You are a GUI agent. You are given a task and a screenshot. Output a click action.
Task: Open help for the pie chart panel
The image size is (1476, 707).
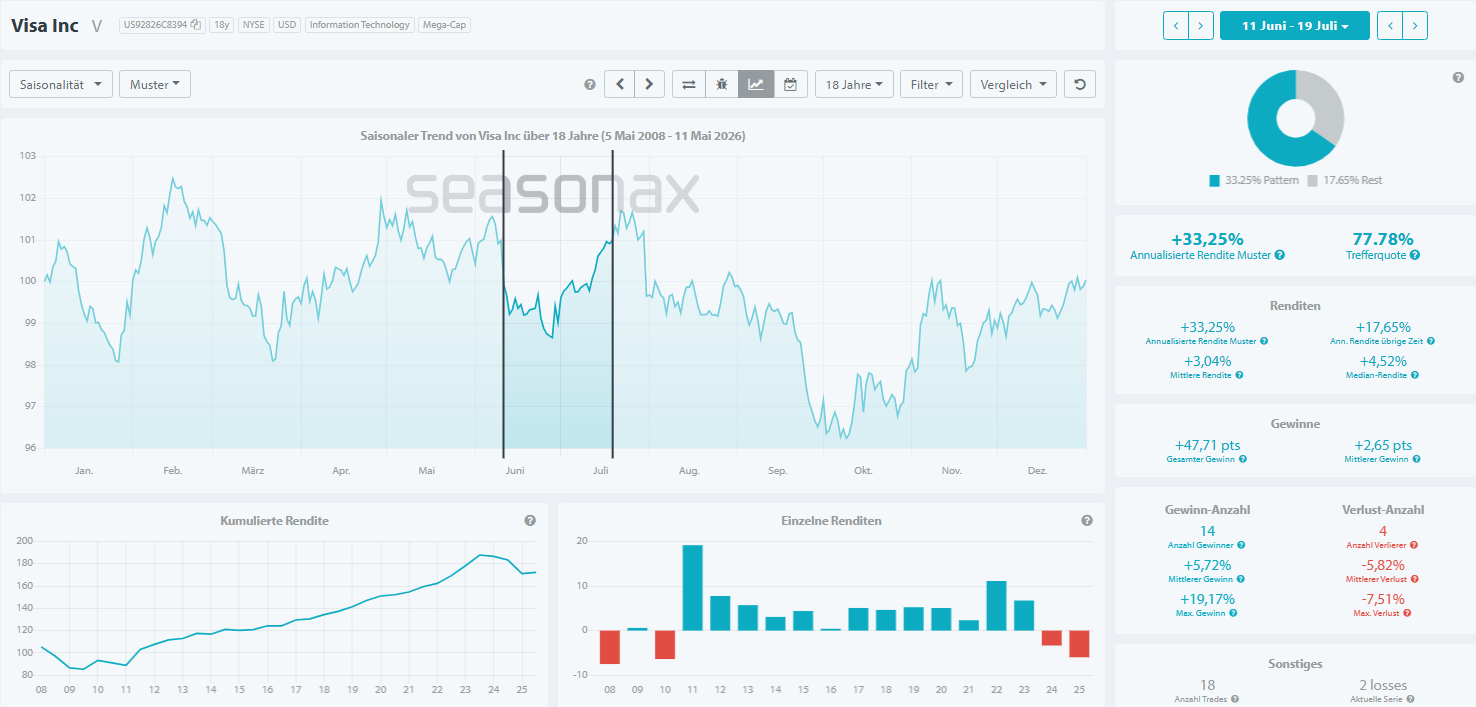tap(1458, 78)
